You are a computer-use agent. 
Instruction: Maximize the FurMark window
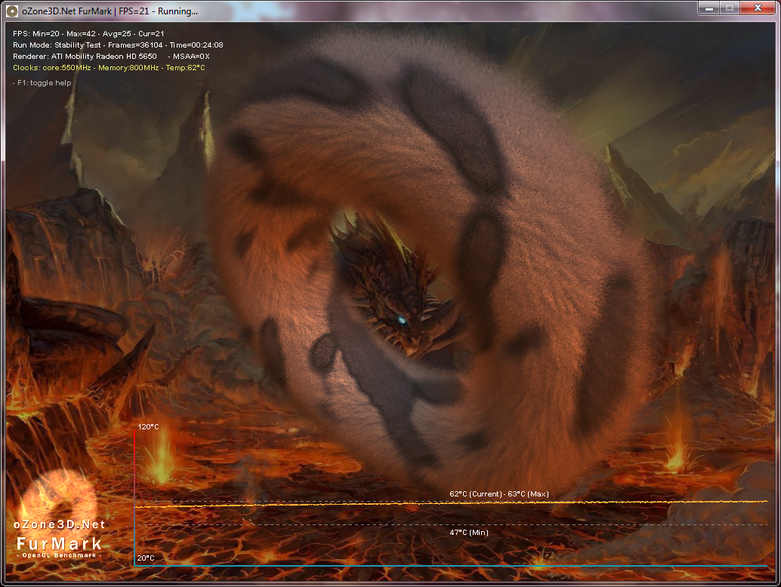[x=729, y=8]
